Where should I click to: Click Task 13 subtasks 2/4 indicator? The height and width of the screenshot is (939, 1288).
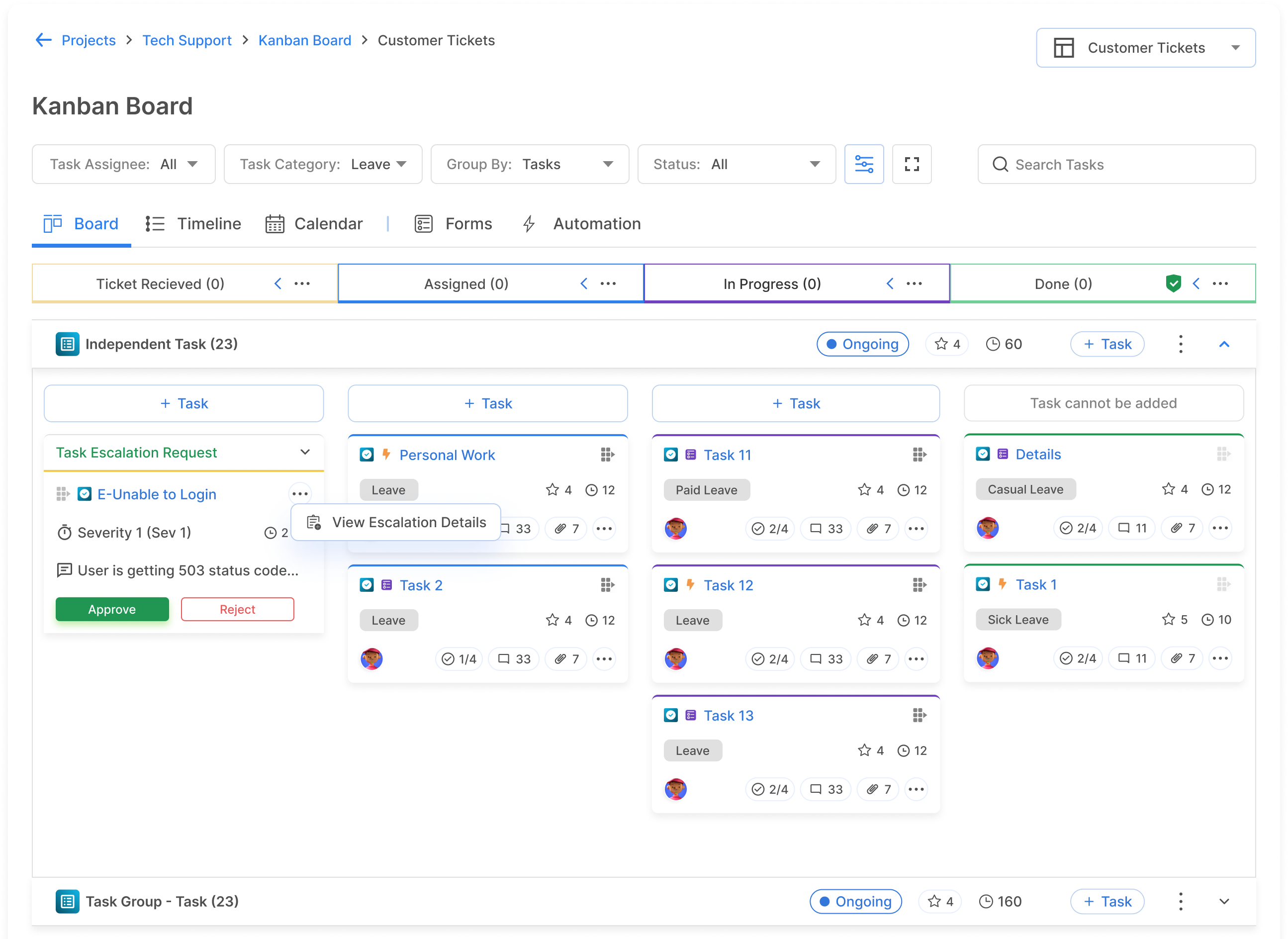769,789
